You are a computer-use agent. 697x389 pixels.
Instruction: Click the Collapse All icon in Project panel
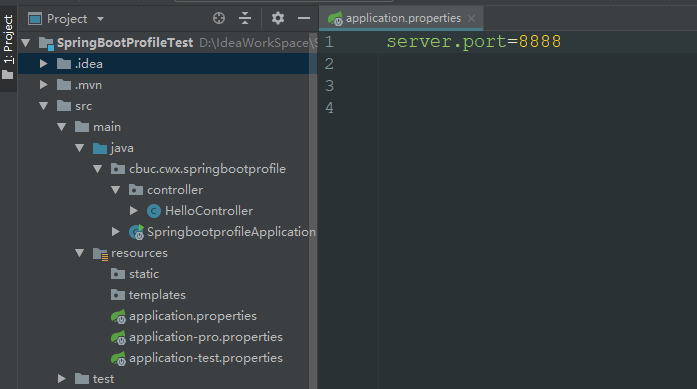pyautogui.click(x=245, y=18)
